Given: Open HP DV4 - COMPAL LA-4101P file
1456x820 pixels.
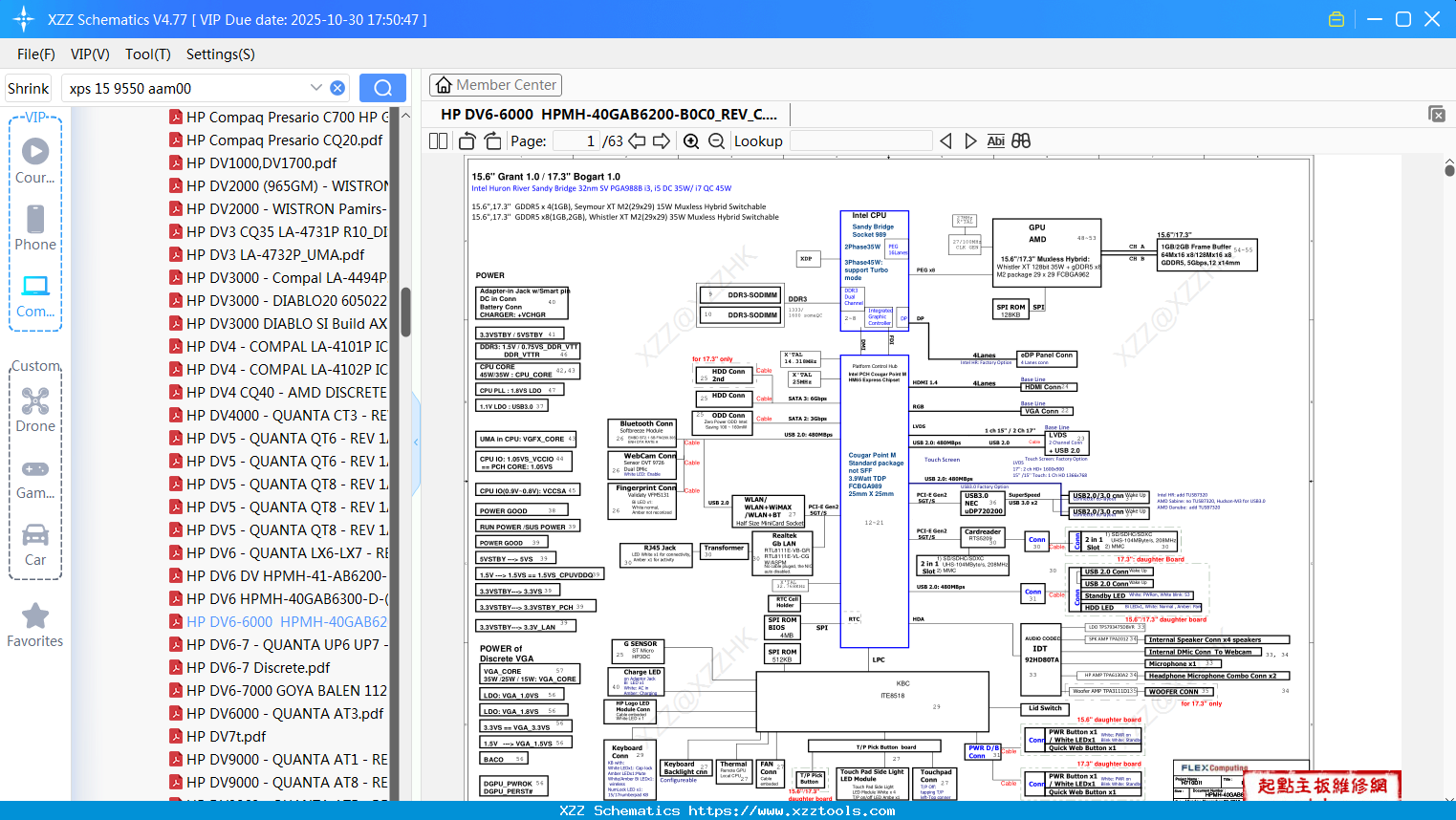Looking at the screenshot, I should 278,347.
